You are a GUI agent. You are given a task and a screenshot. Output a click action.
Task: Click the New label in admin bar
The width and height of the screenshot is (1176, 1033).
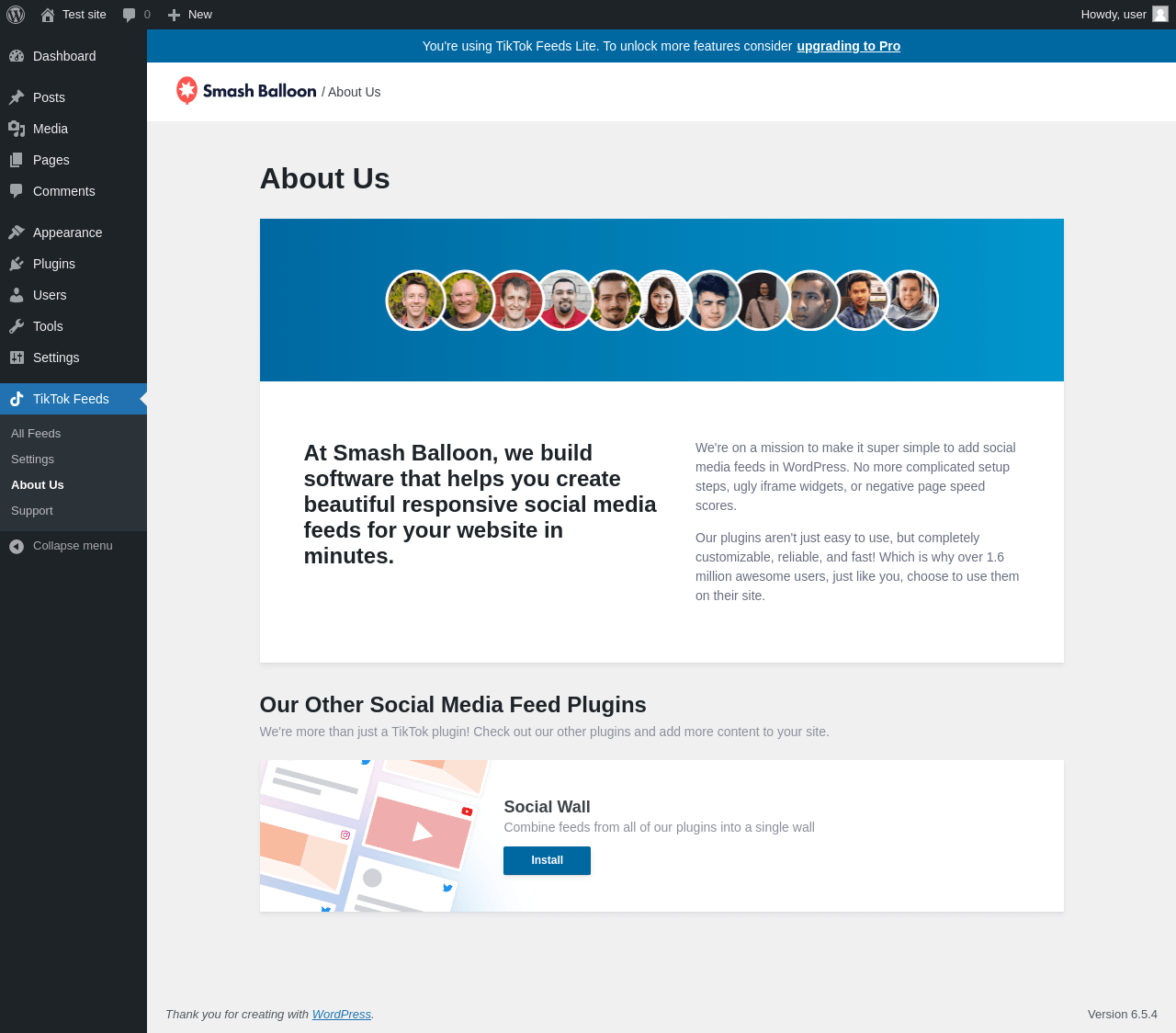tap(200, 15)
